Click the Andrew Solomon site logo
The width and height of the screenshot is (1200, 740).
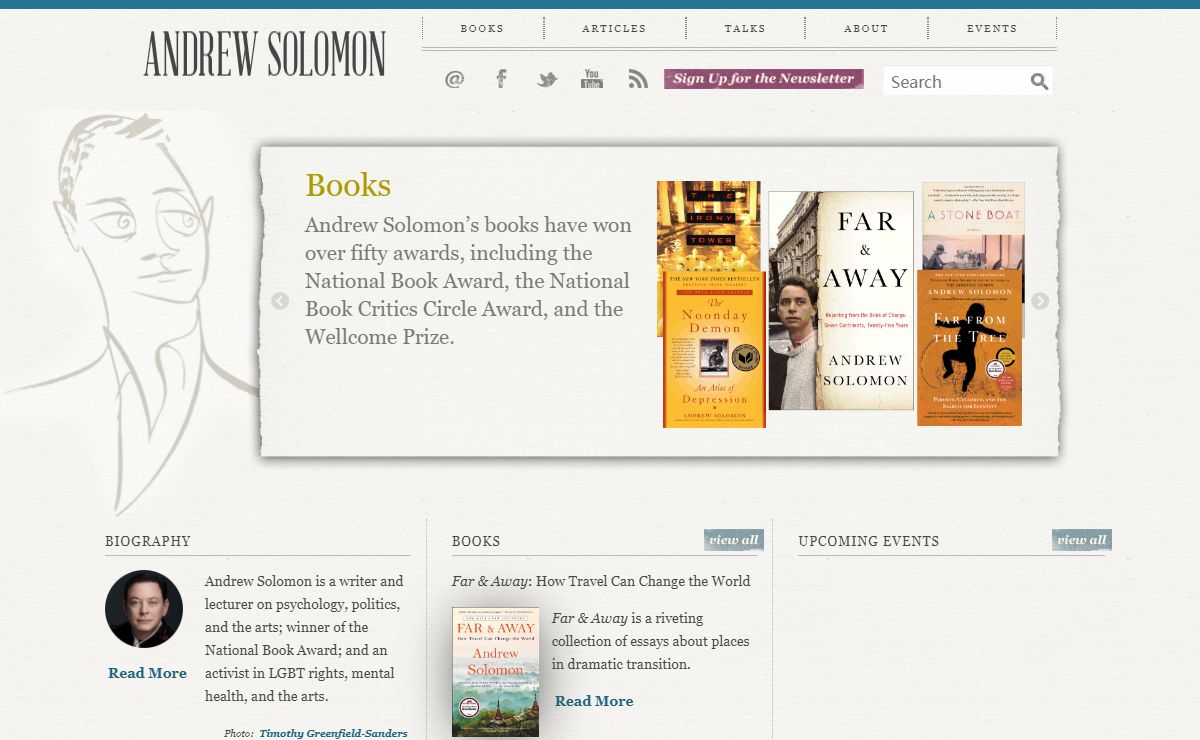264,54
